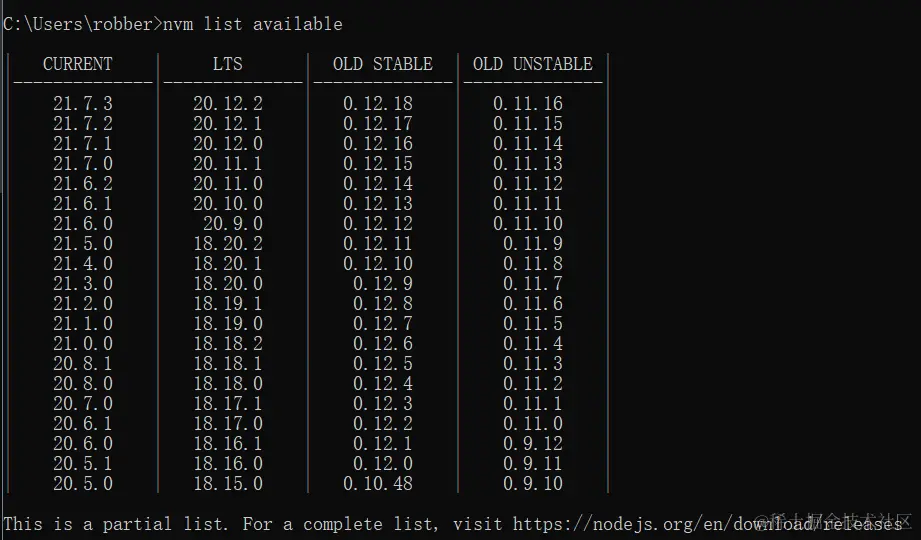Screen dimensions: 921x540
Task: Select old unstable version 0.11.16
Action: [x=528, y=104]
